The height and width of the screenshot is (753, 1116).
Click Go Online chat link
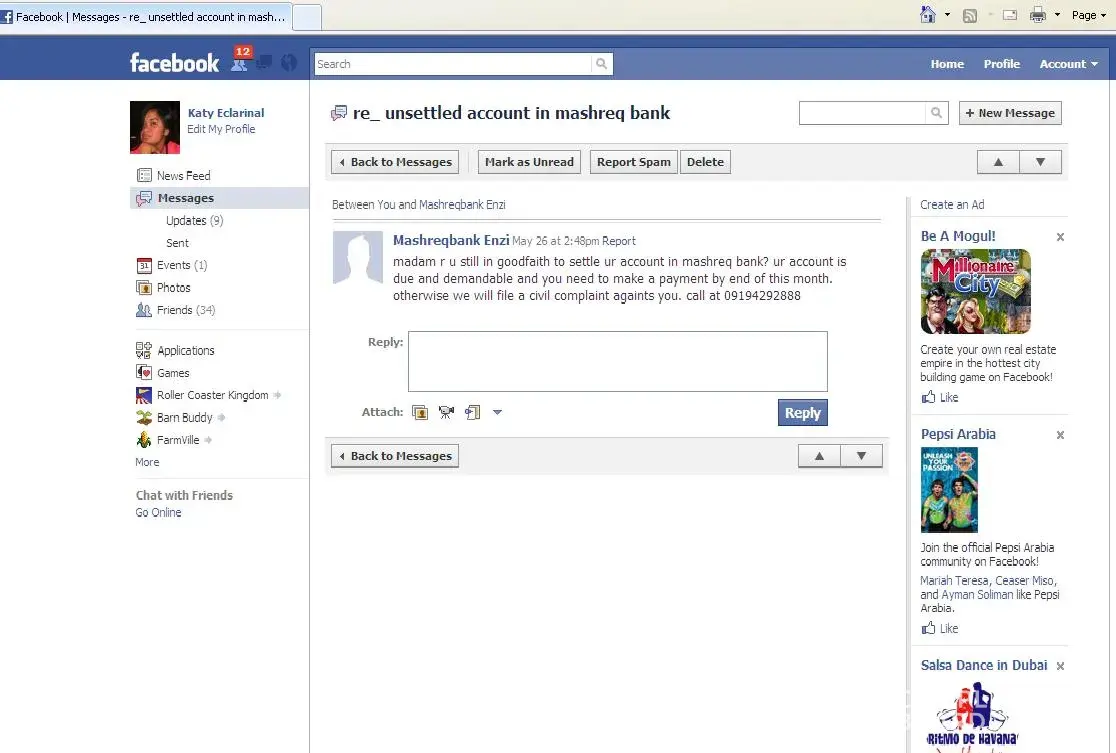[159, 512]
